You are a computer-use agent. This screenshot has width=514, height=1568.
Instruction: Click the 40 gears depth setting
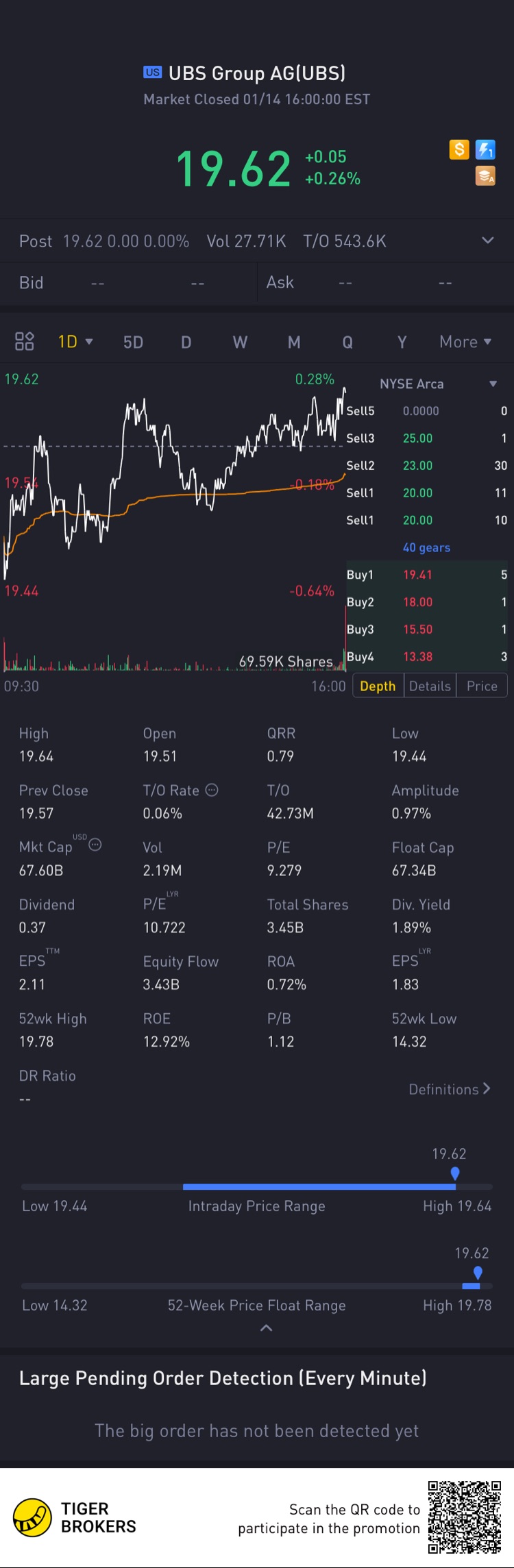pyautogui.click(x=426, y=547)
